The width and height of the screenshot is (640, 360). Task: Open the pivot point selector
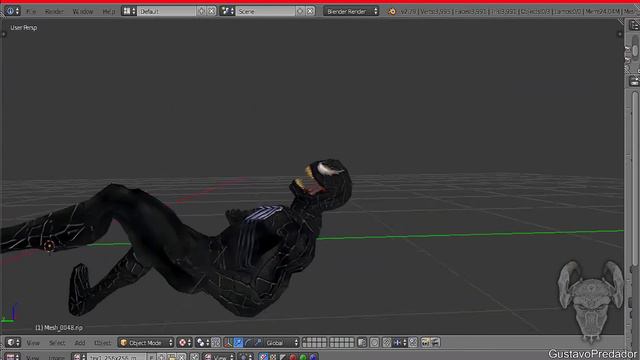point(202,342)
